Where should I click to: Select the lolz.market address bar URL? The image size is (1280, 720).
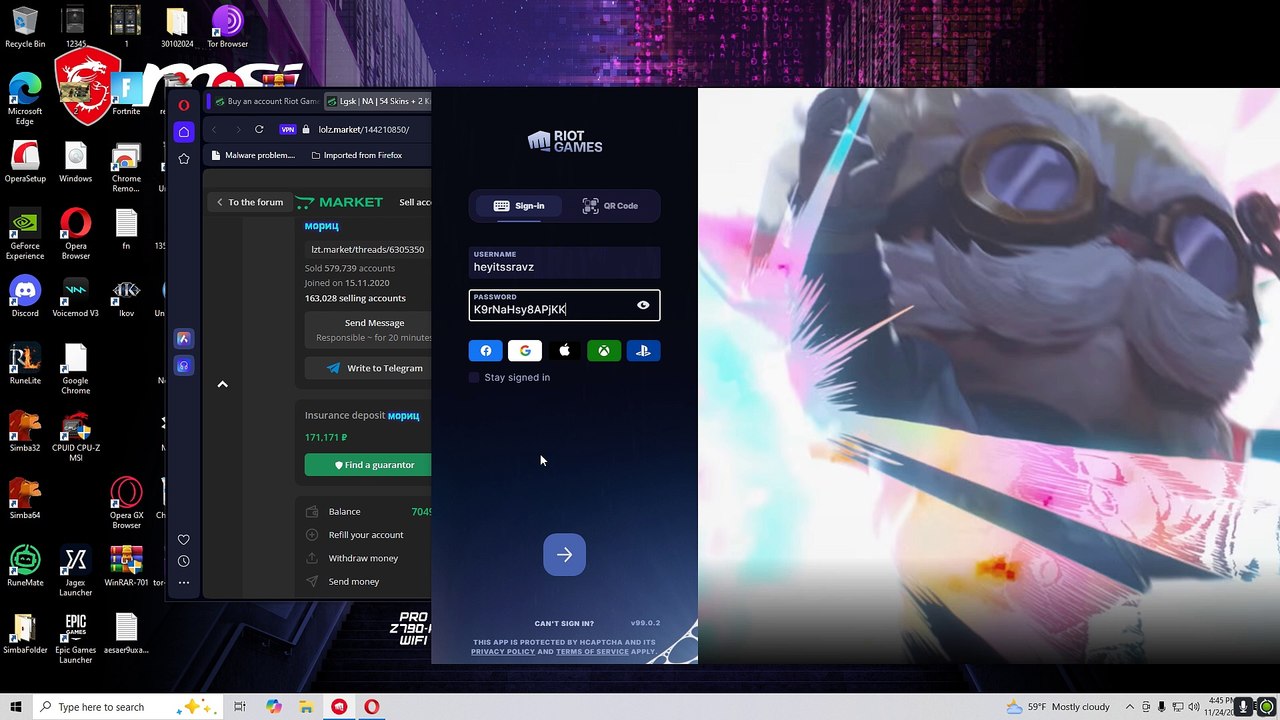coord(364,129)
